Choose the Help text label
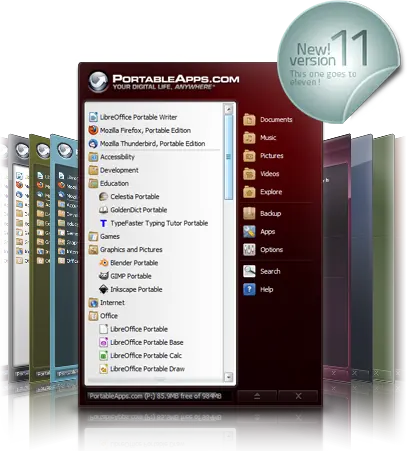The height and width of the screenshot is (452, 407). point(267,289)
